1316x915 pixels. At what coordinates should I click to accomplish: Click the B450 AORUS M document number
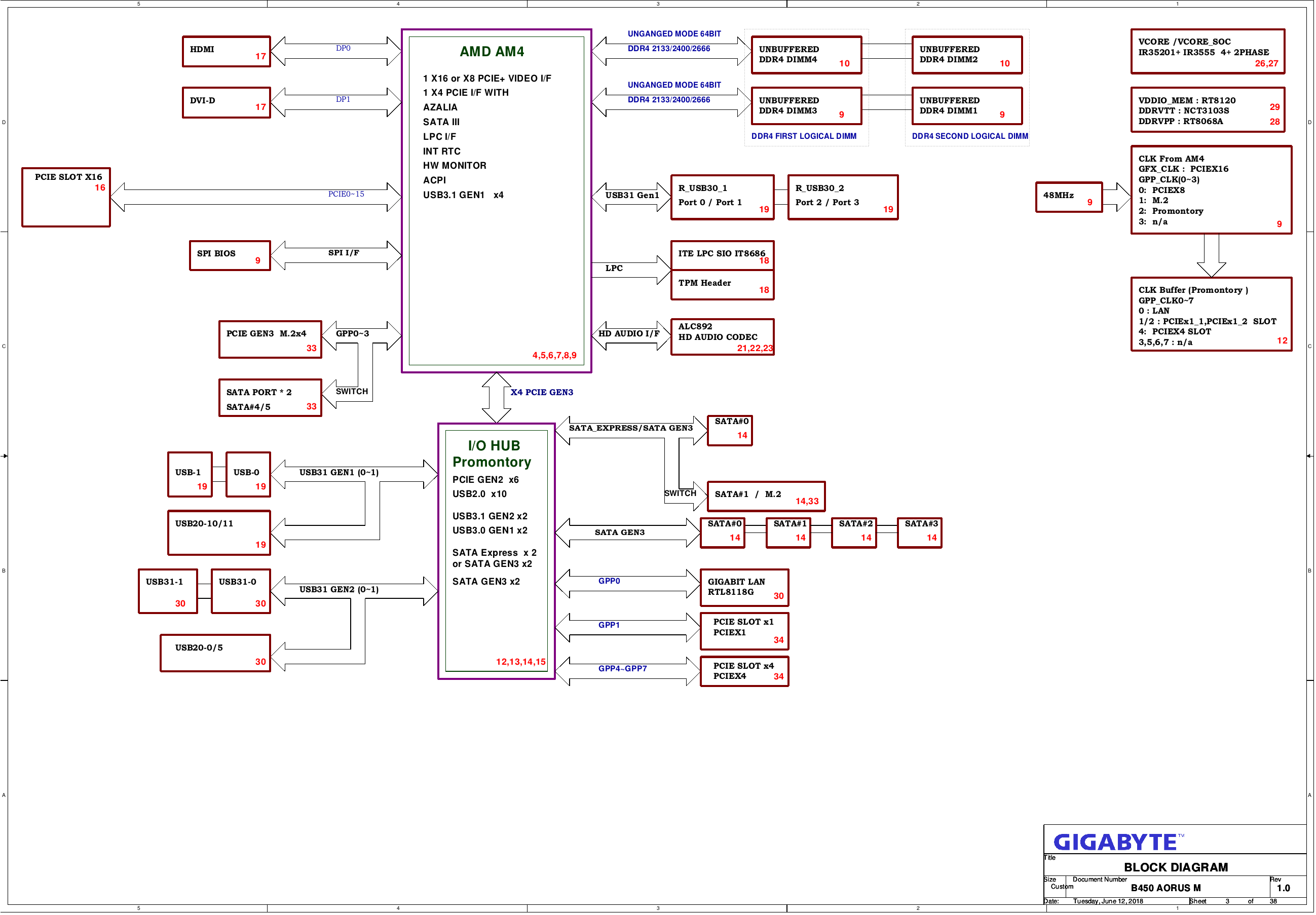point(1165,888)
